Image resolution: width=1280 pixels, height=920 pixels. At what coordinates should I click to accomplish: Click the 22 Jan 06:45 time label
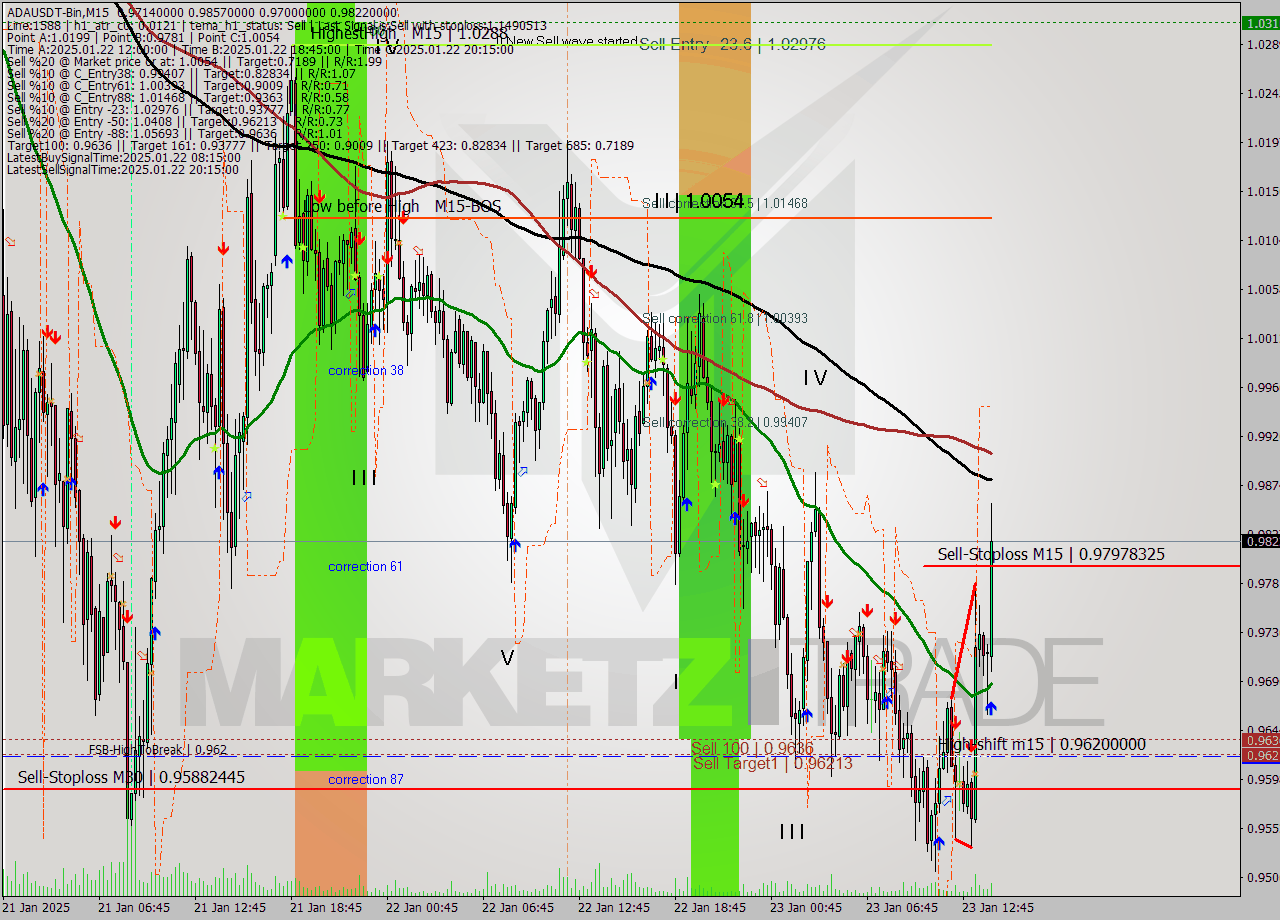(x=518, y=907)
